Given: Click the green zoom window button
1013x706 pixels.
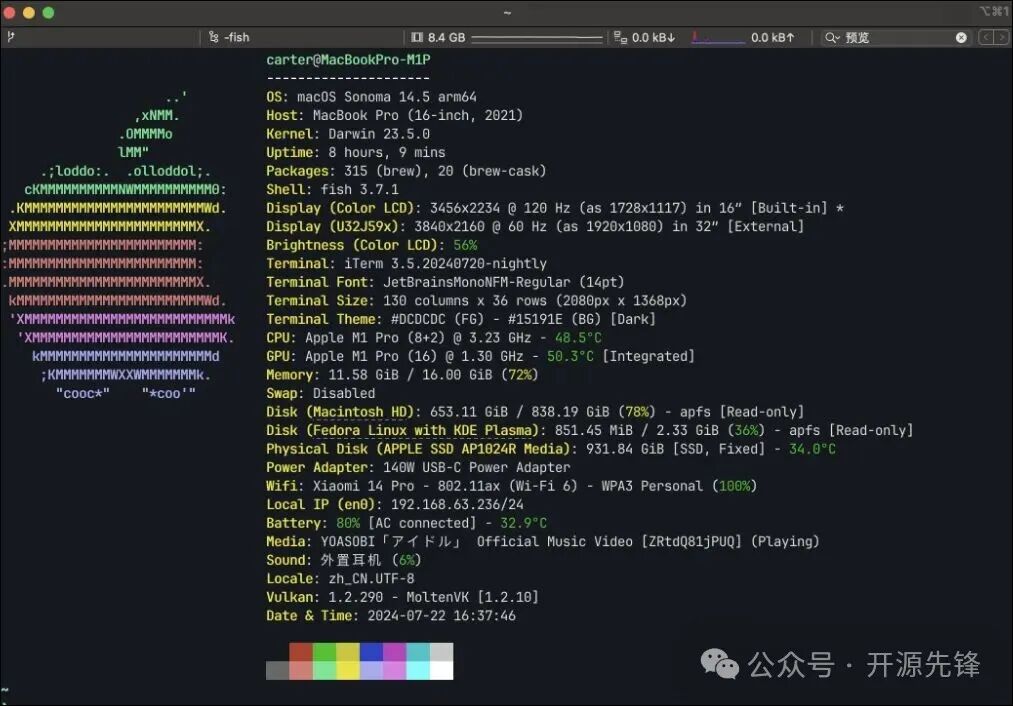Looking at the screenshot, I should pos(48,13).
